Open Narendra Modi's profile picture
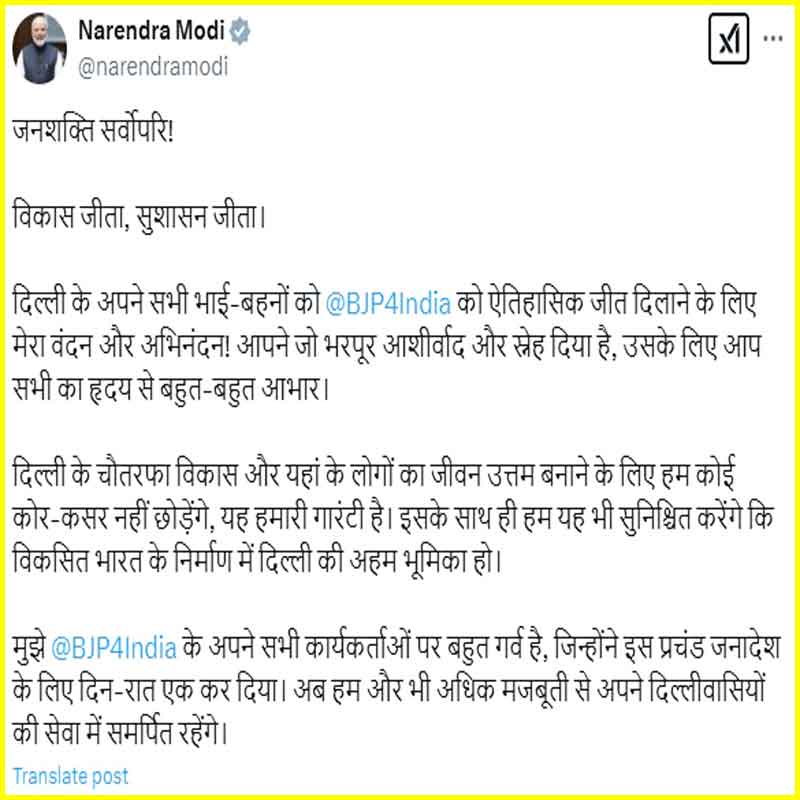This screenshot has width=800, height=800. coord(39,48)
